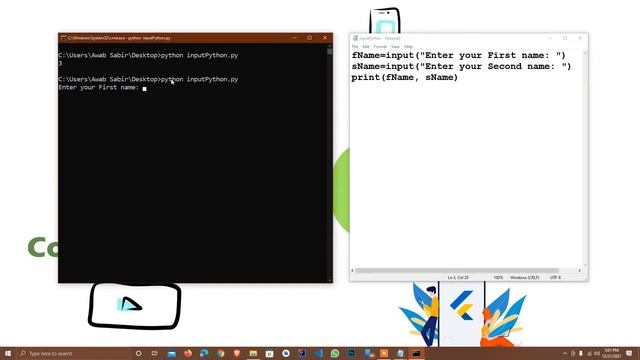This screenshot has height=360, width=640.
Task: Open the Action Center notifications icon
Action: tap(629, 353)
